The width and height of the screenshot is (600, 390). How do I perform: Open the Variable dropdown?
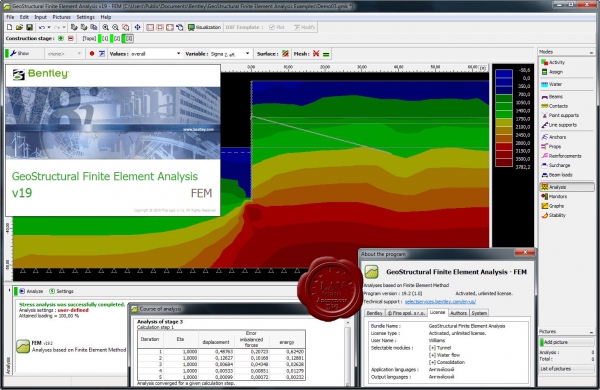[230, 54]
